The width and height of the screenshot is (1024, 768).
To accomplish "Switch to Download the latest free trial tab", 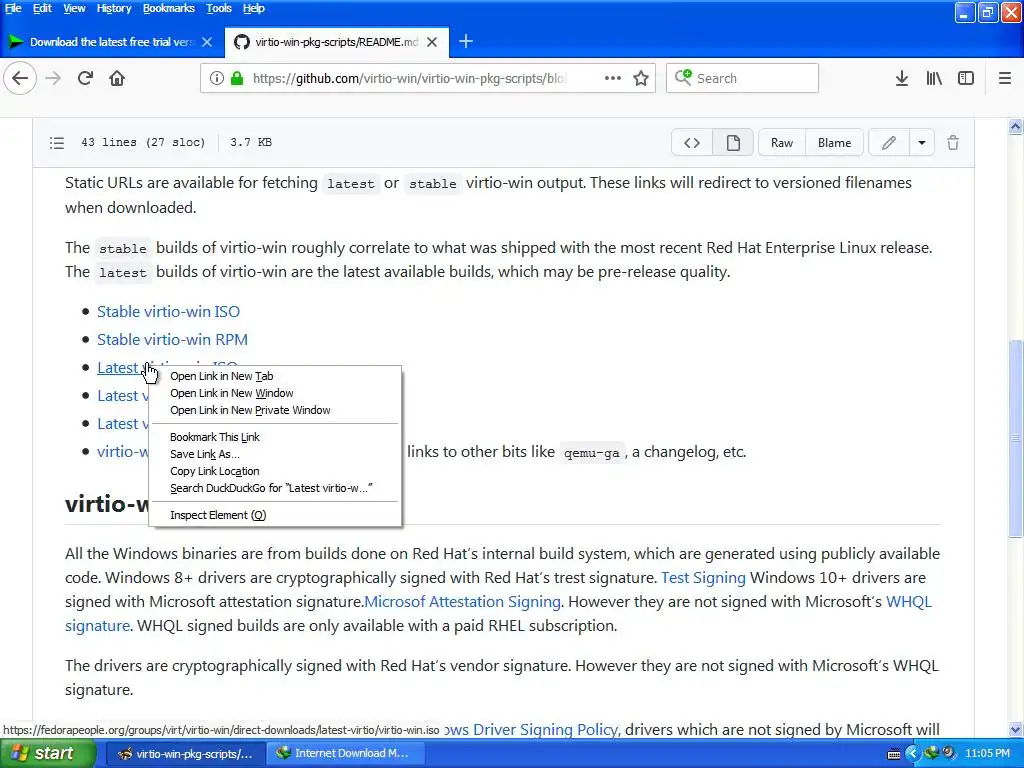I will (112, 42).
